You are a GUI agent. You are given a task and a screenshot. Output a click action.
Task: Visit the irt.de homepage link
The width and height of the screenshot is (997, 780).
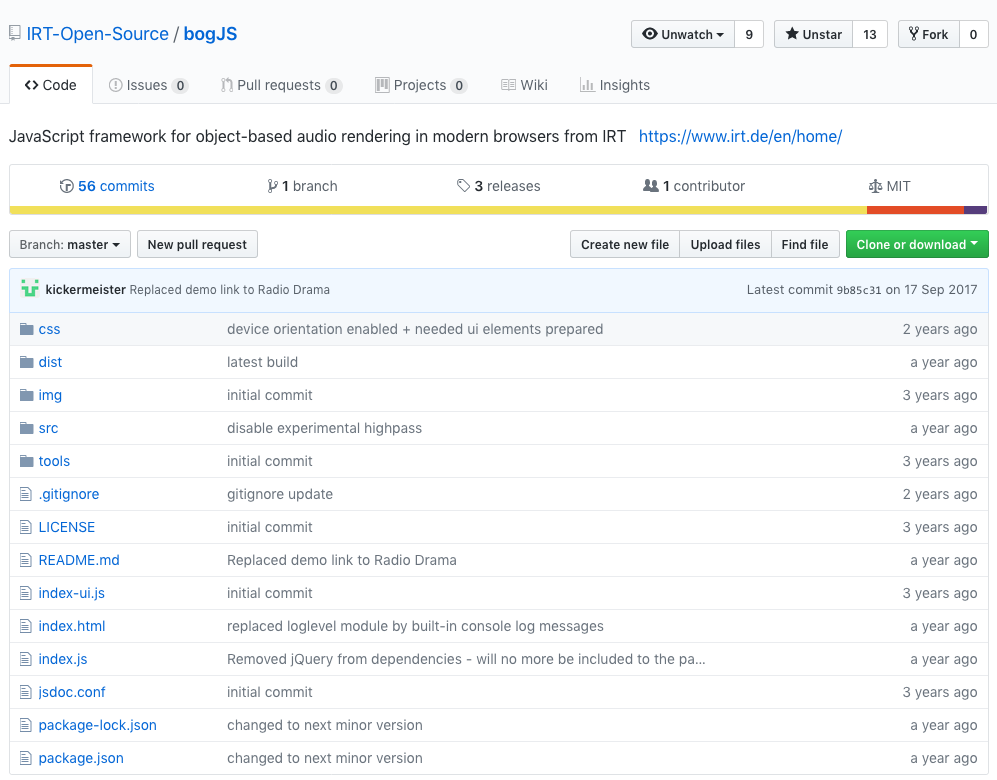(x=740, y=136)
